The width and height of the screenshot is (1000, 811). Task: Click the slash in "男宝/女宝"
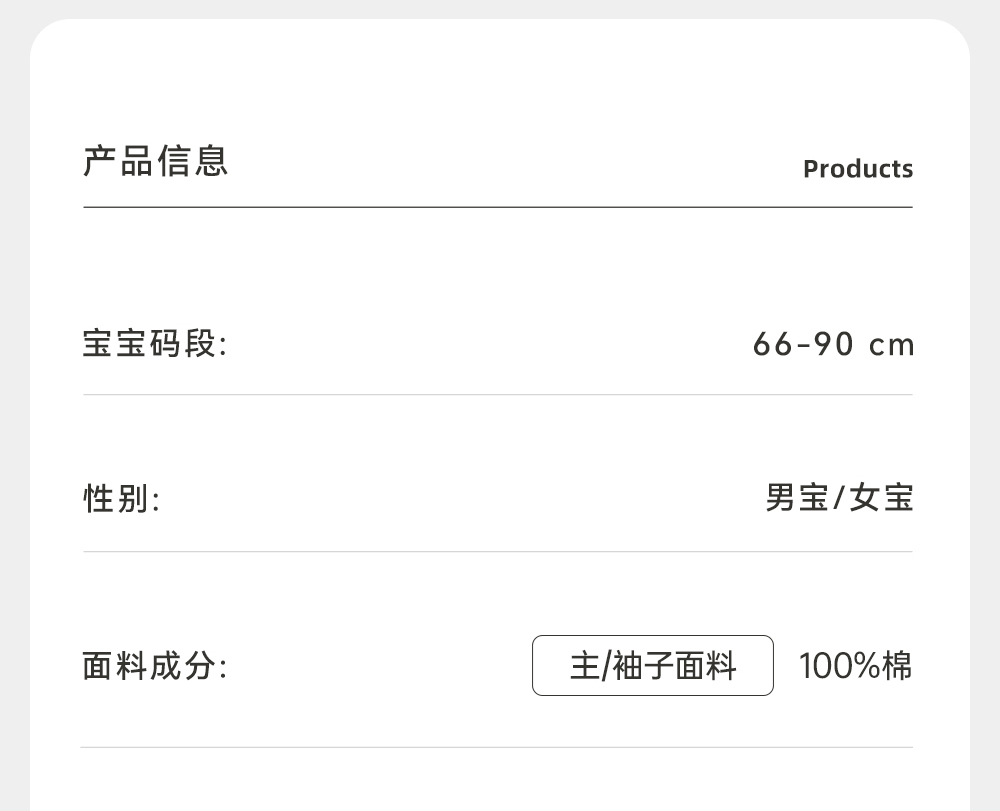pos(839,497)
